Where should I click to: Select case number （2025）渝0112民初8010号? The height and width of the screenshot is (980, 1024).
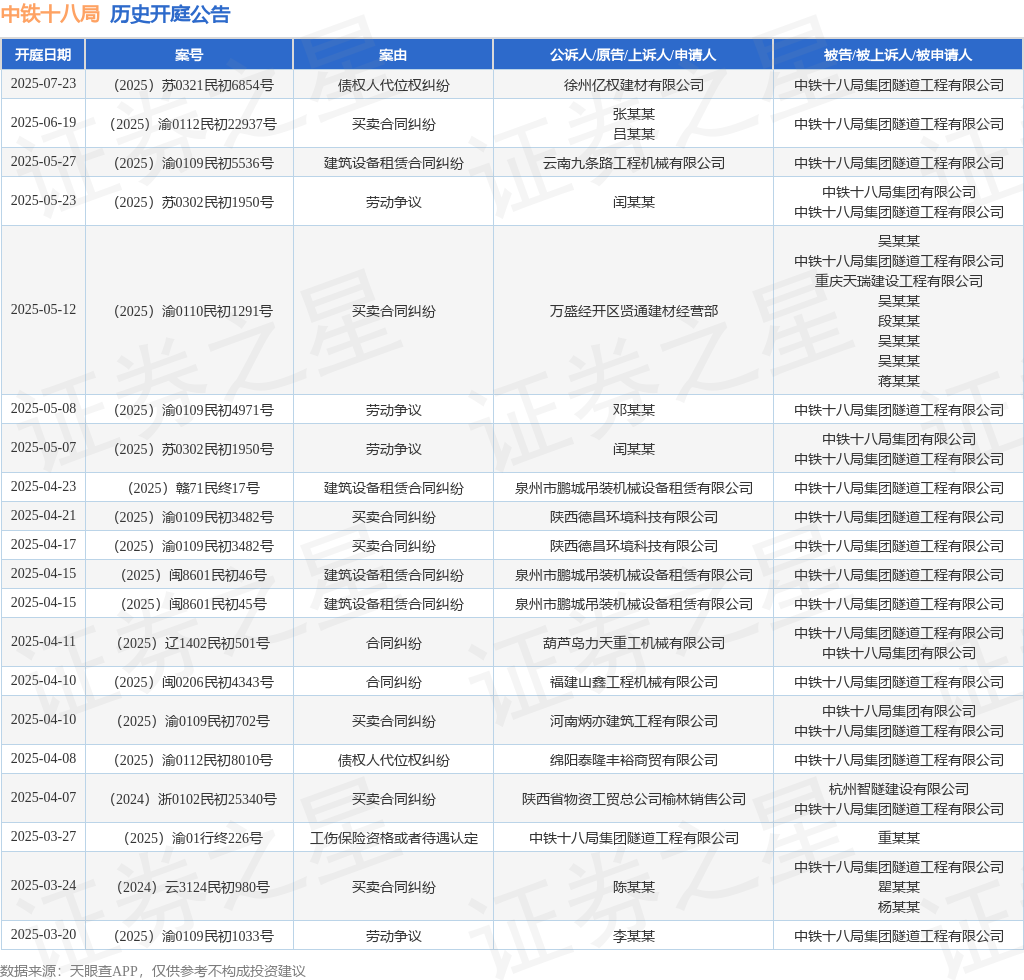pos(189,760)
